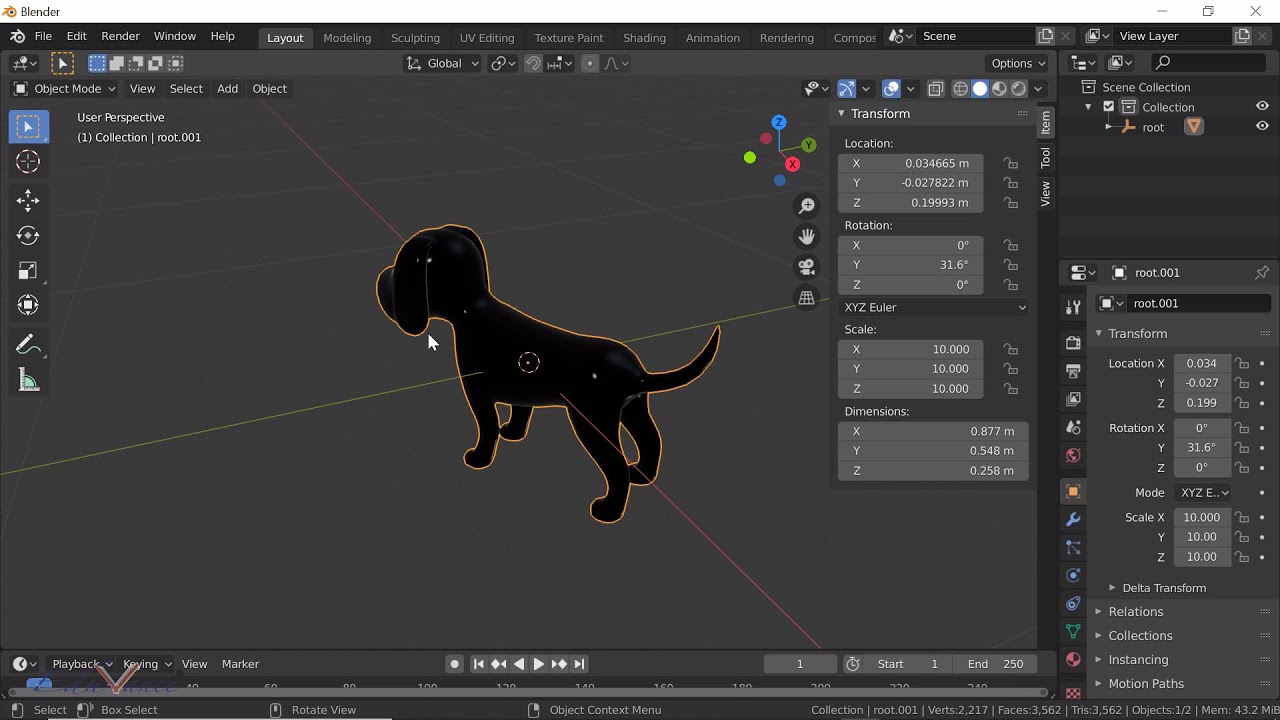This screenshot has width=1280, height=720.
Task: Open the Tool sidebar tab
Action: click(1046, 158)
